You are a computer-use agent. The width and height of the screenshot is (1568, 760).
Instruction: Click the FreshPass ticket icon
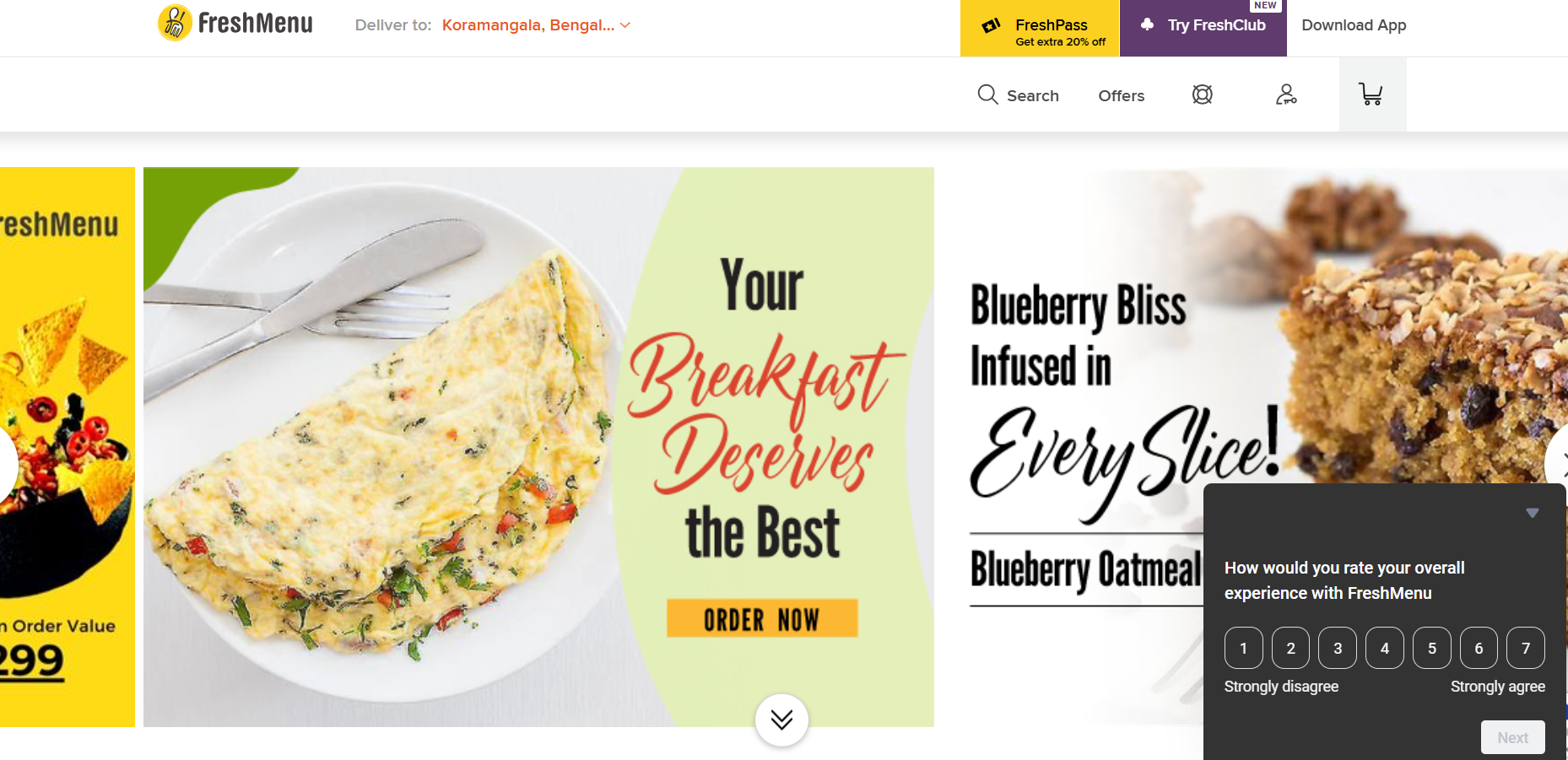pyautogui.click(x=991, y=26)
